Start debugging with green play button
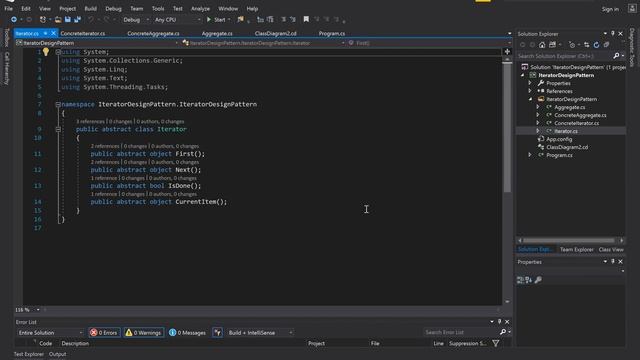640x360 pixels. pos(209,19)
